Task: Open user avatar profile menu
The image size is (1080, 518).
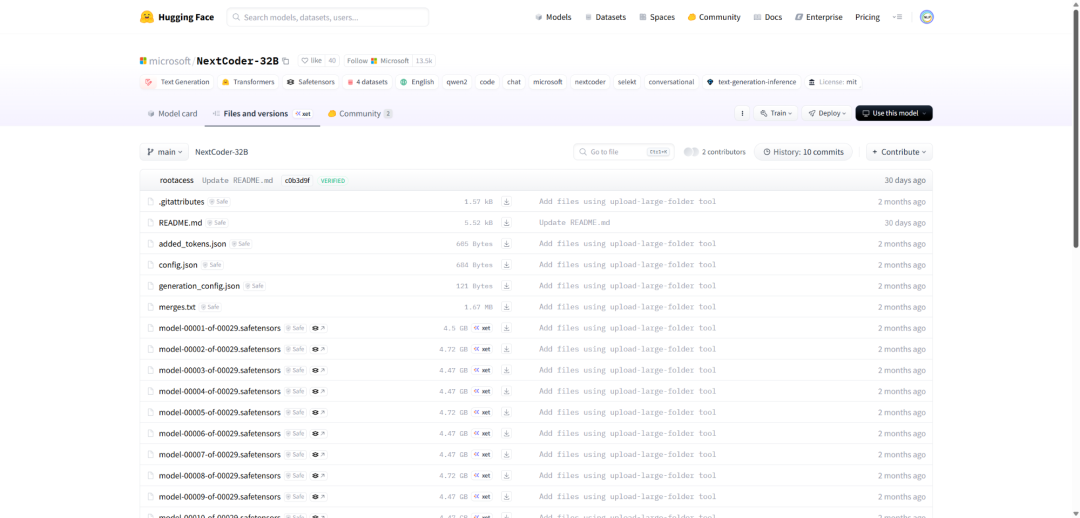Action: tap(926, 17)
